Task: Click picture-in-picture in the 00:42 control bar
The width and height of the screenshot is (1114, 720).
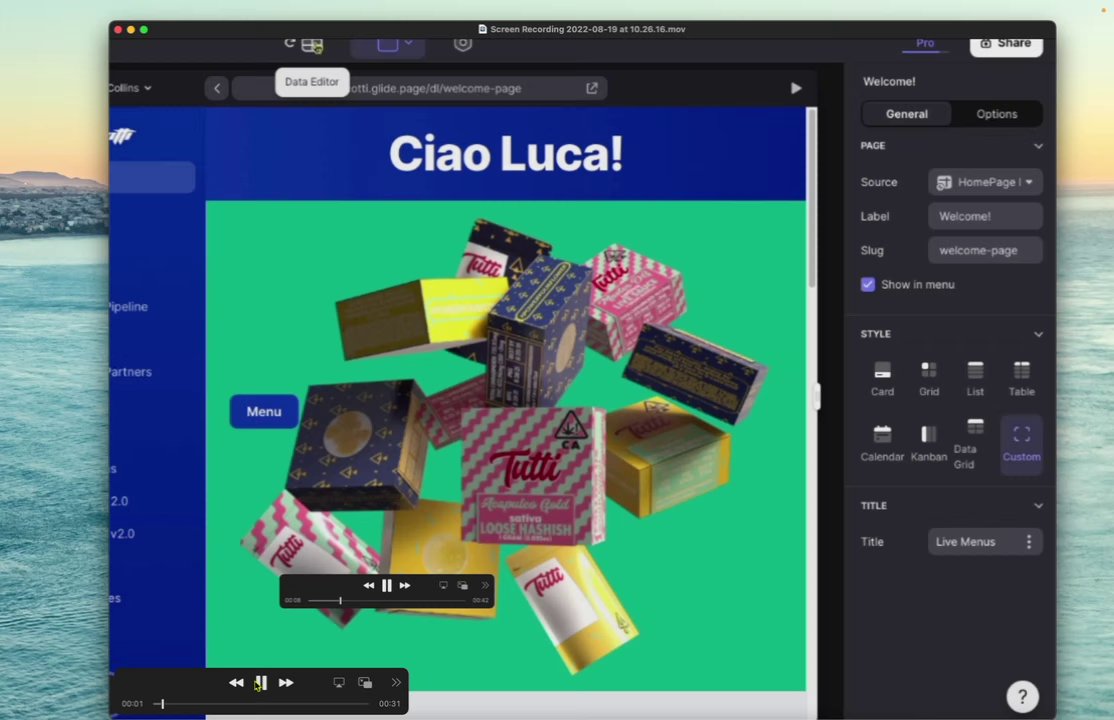Action: [x=463, y=585]
